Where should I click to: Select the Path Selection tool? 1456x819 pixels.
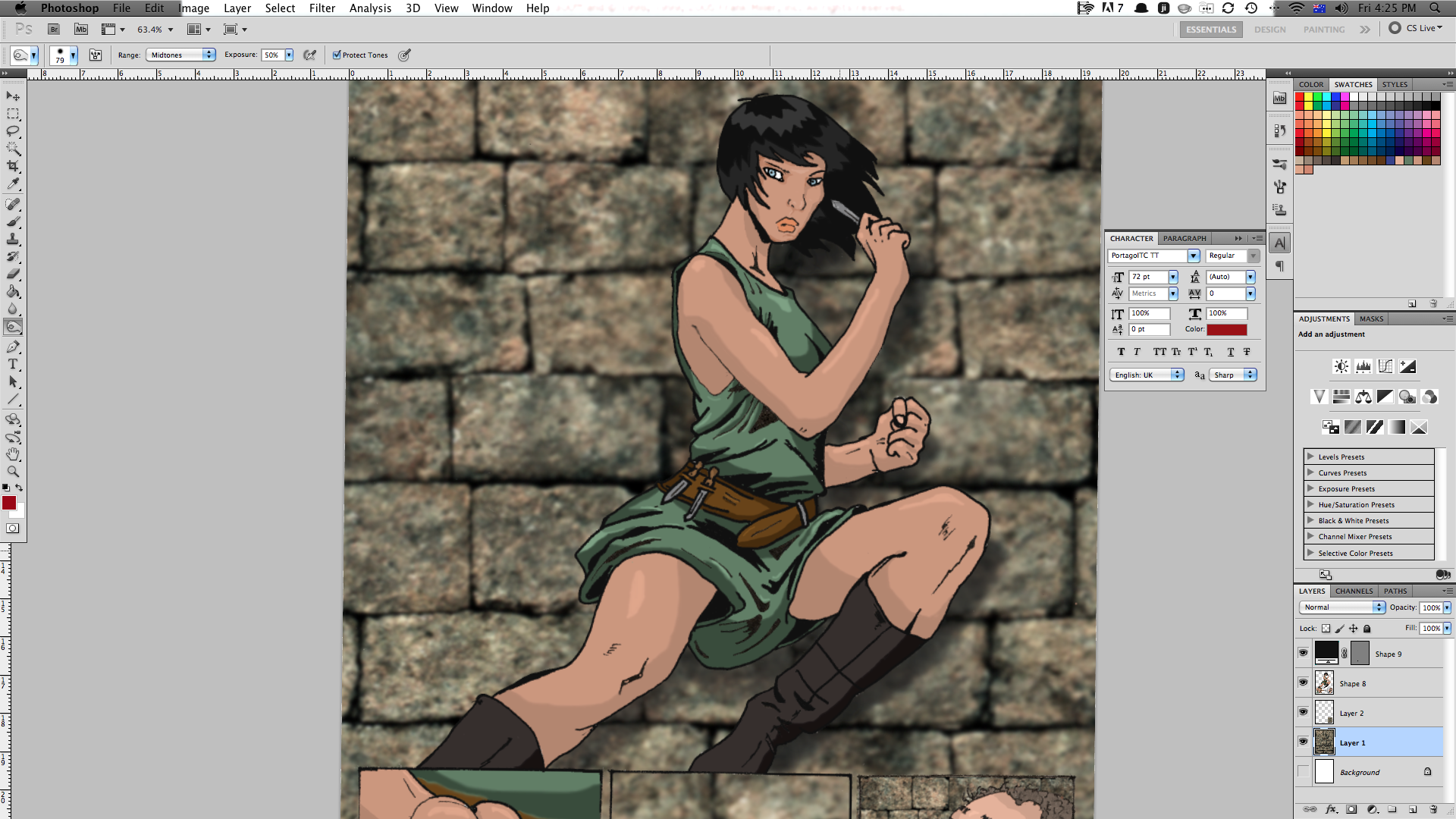coord(13,381)
